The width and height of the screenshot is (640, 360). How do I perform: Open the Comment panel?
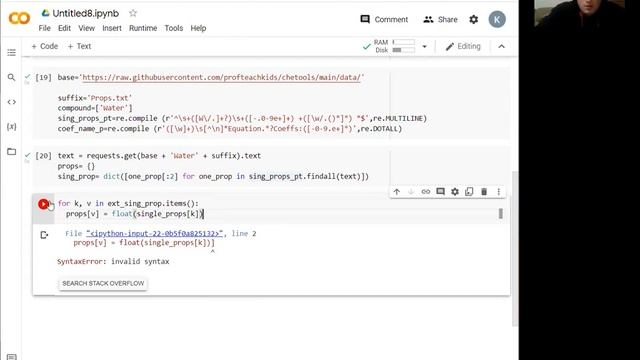point(384,19)
